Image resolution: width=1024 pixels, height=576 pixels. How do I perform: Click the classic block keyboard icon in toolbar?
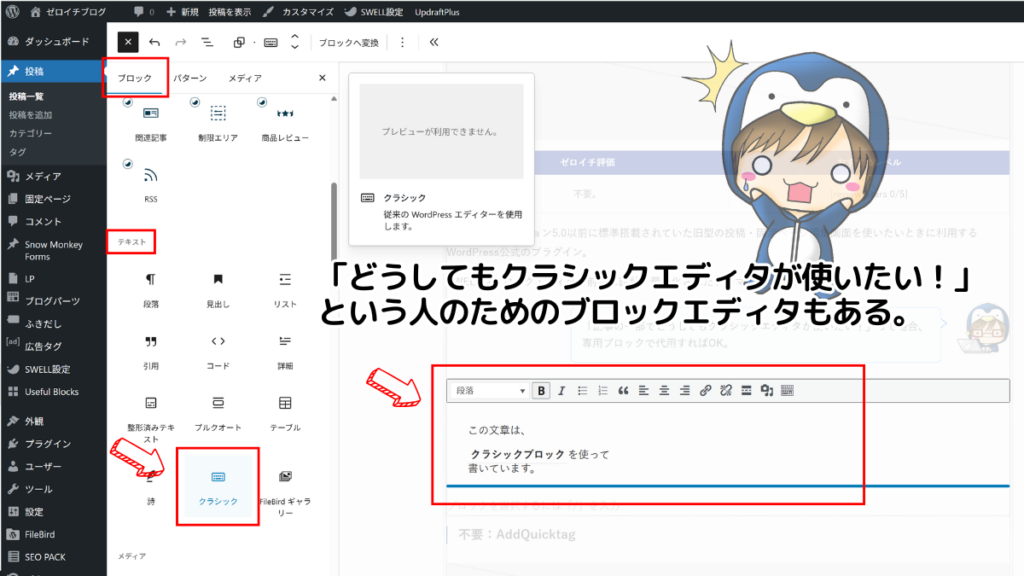[270, 42]
